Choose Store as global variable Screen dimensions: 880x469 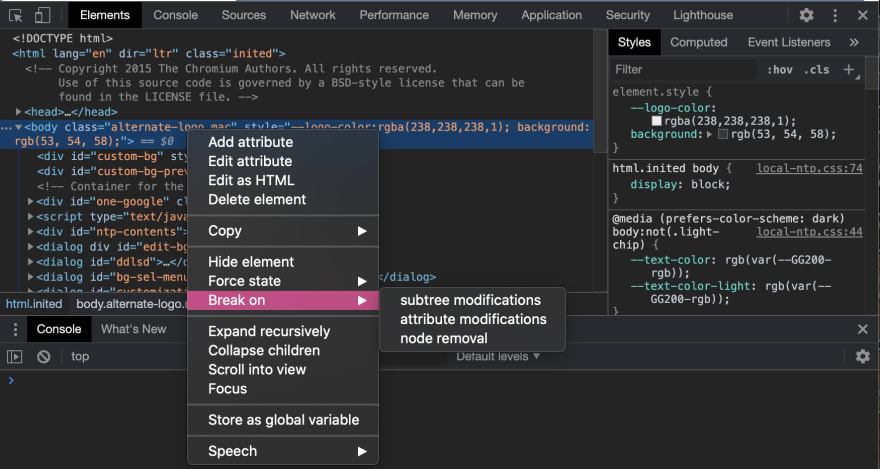(x=283, y=420)
